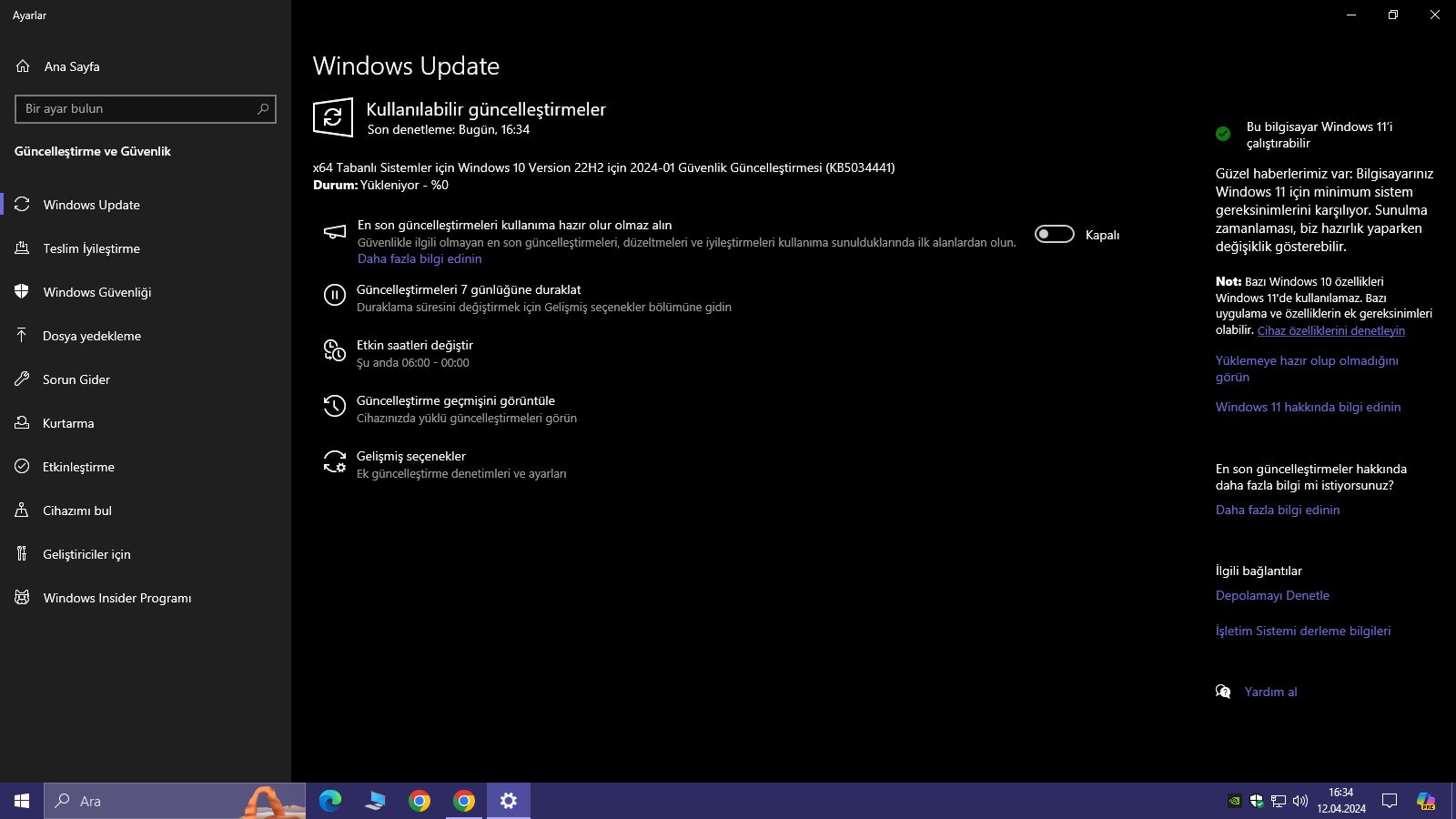Viewport: 1456px width, 819px height.
Task: Open the notification center icon
Action: point(1390,801)
